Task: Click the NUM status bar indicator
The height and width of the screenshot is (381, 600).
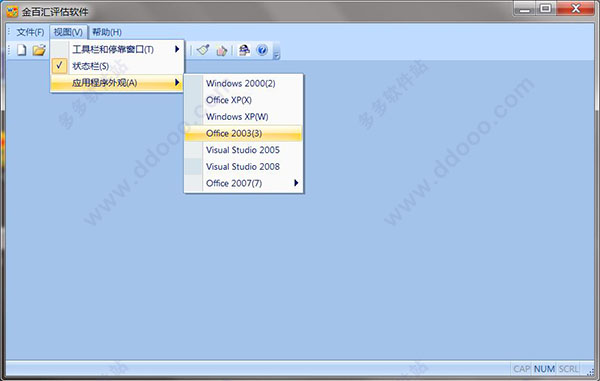Action: (x=544, y=369)
